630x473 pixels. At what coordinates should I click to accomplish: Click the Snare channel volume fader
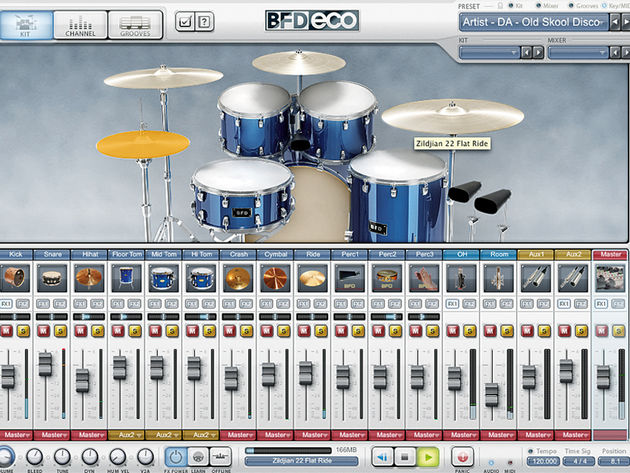tap(45, 363)
